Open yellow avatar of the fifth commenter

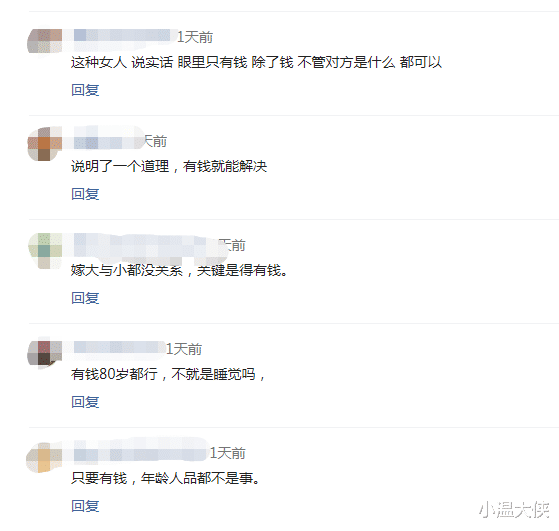click(x=44, y=457)
